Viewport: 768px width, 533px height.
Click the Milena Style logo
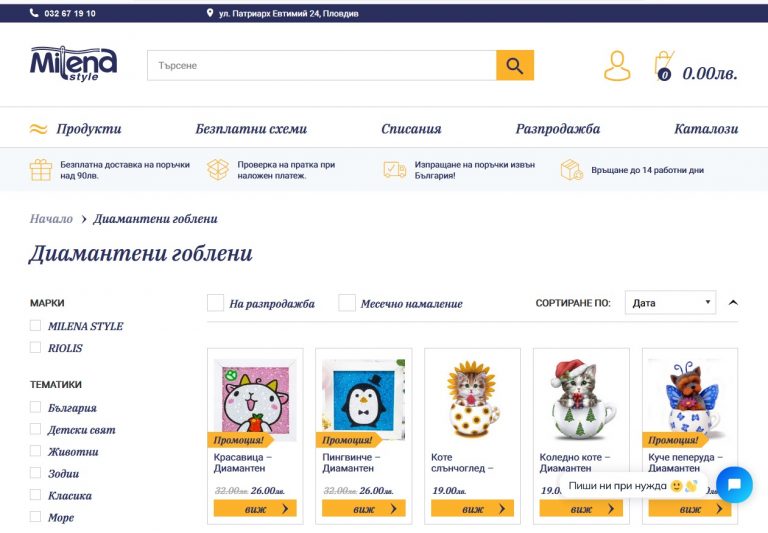pos(73,64)
